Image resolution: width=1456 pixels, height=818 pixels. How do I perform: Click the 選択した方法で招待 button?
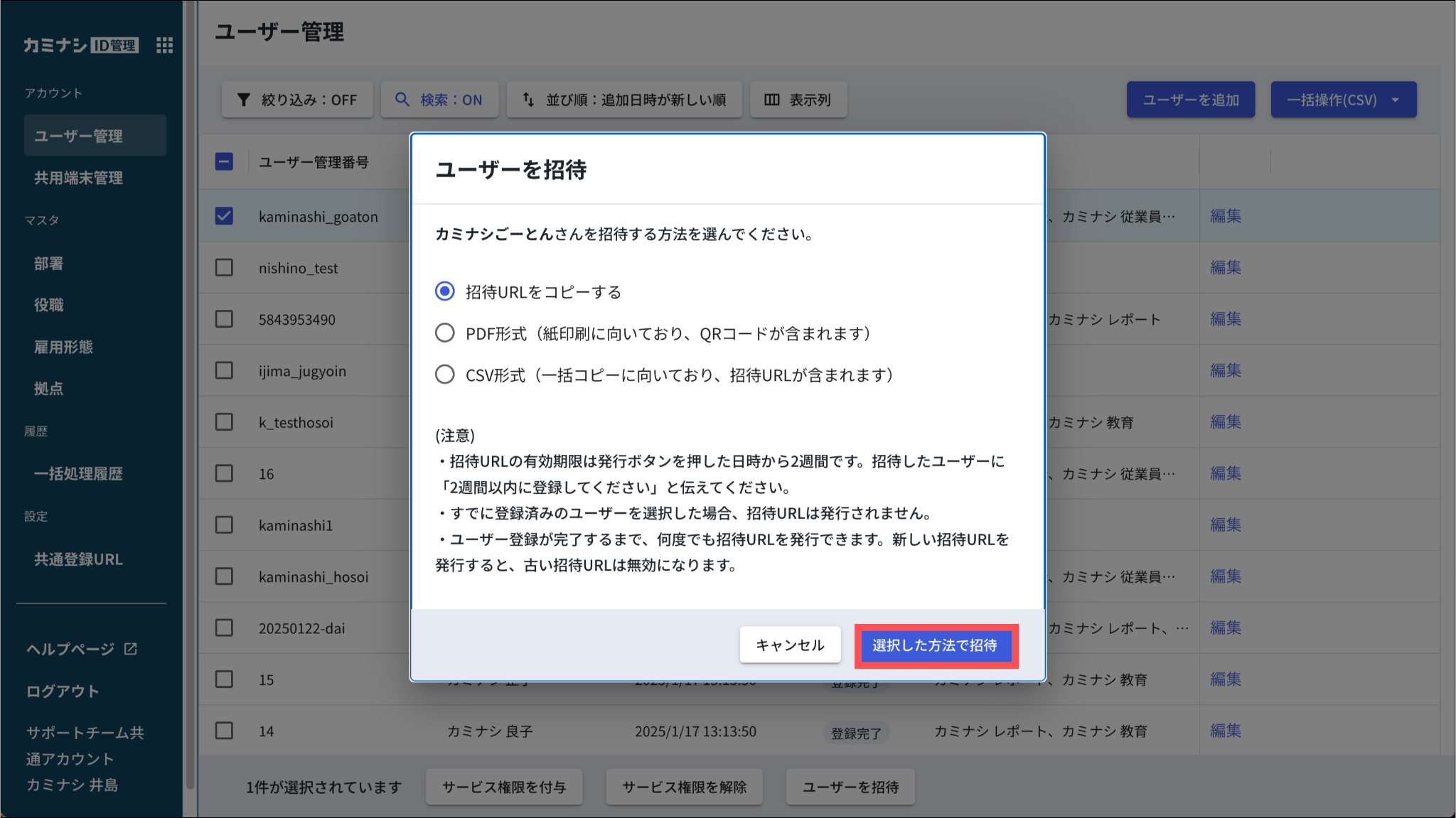point(935,645)
